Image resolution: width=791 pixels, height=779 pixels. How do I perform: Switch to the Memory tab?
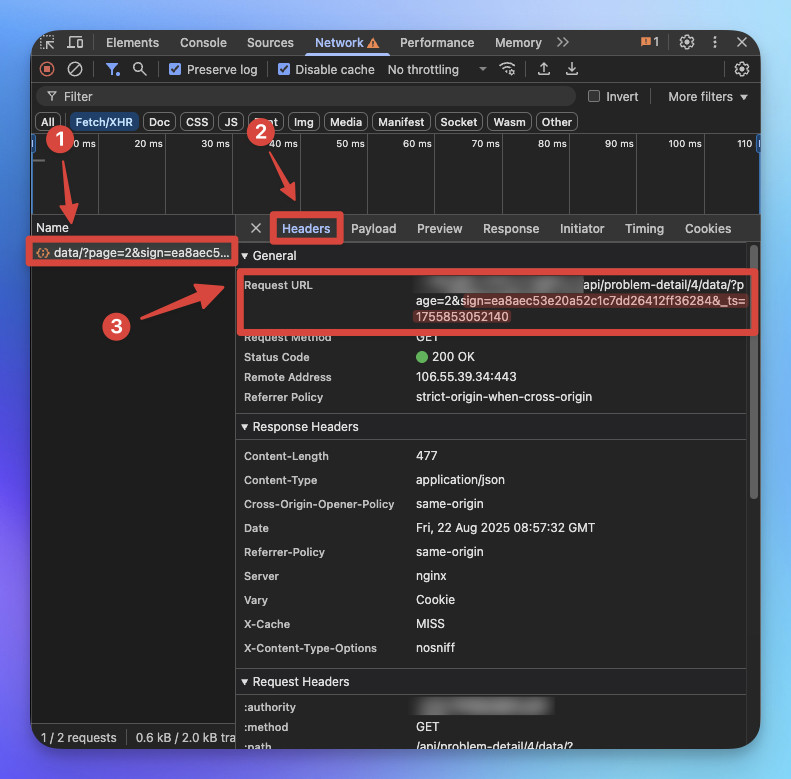518,42
